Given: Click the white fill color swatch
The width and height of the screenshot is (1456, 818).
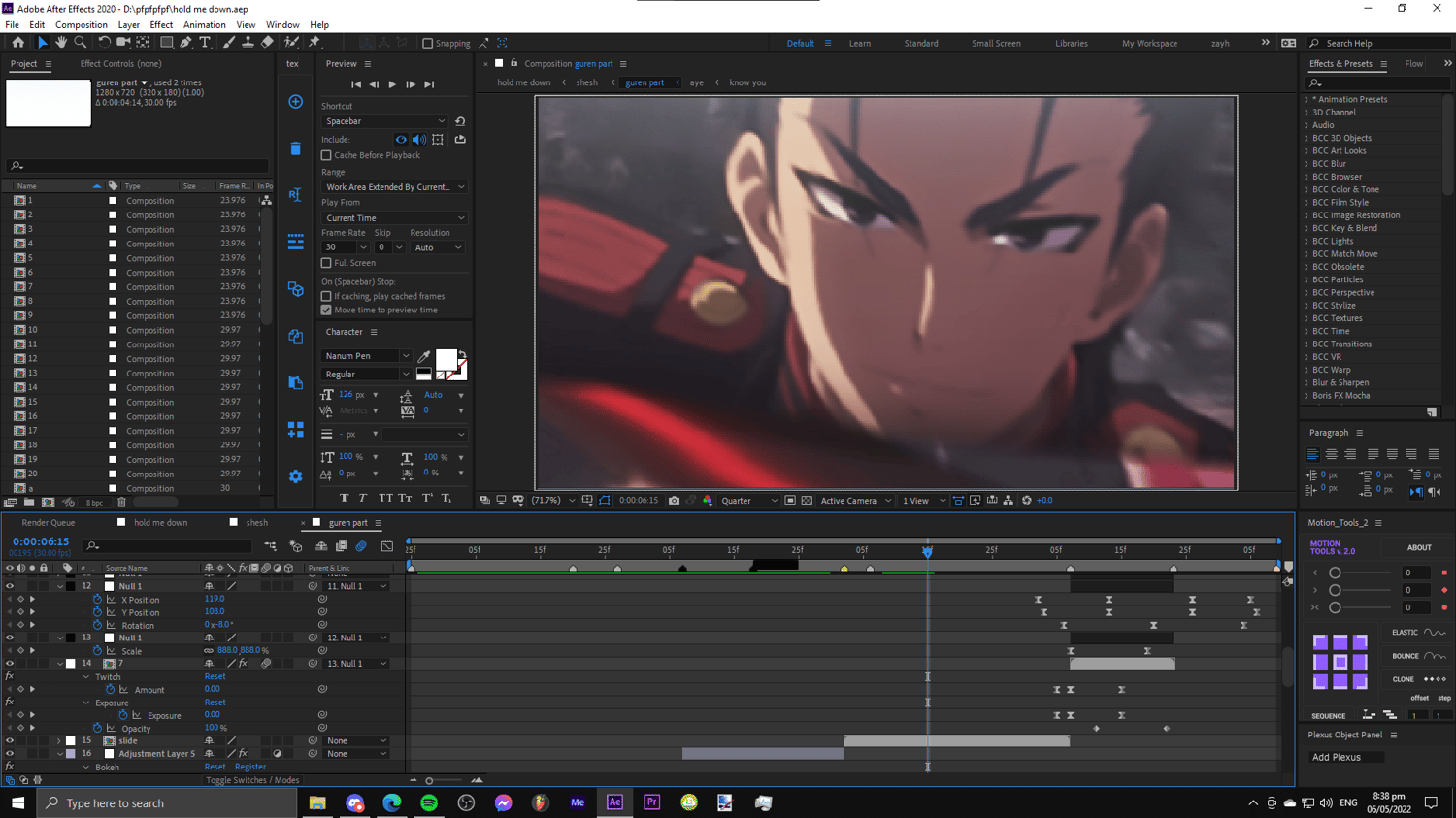Looking at the screenshot, I should pyautogui.click(x=446, y=360).
